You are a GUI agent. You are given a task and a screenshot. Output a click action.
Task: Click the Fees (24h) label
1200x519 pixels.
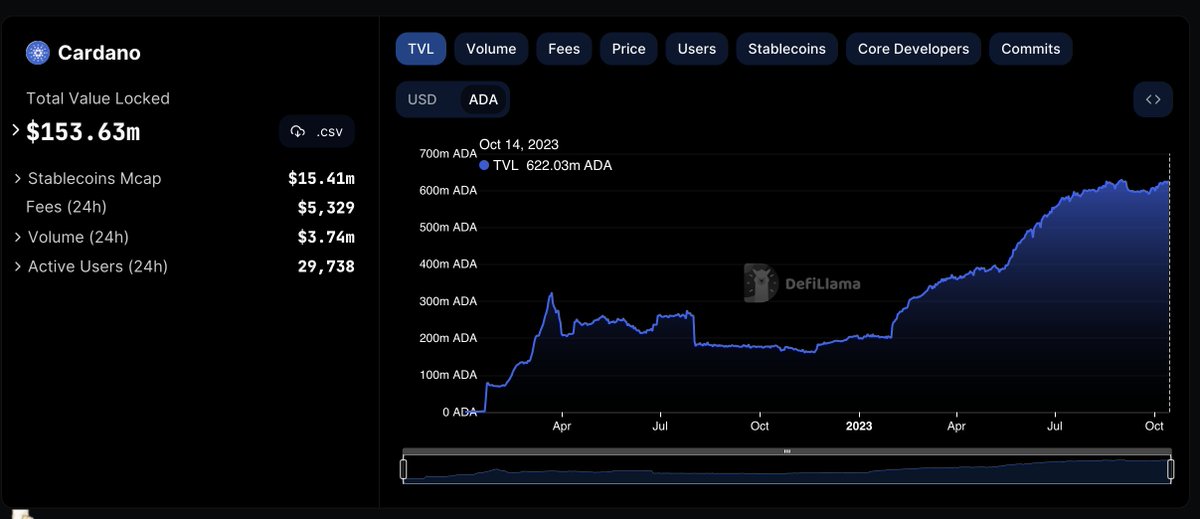pyautogui.click(x=66, y=208)
